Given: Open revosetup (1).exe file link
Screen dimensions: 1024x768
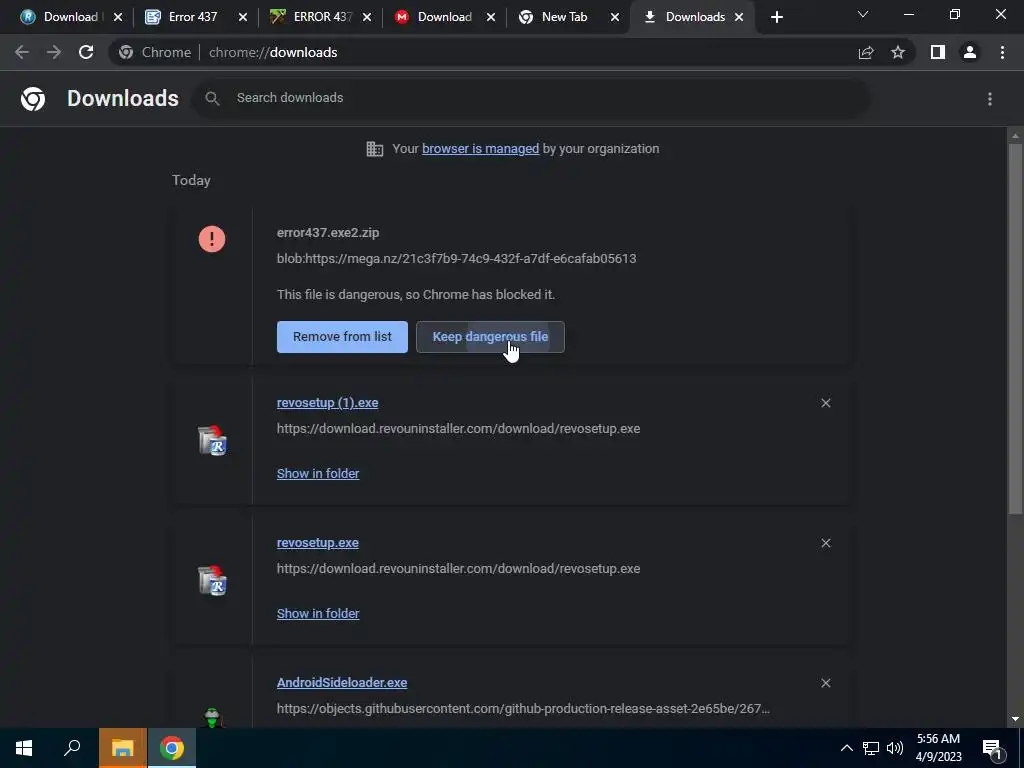Looking at the screenshot, I should pos(327,403).
